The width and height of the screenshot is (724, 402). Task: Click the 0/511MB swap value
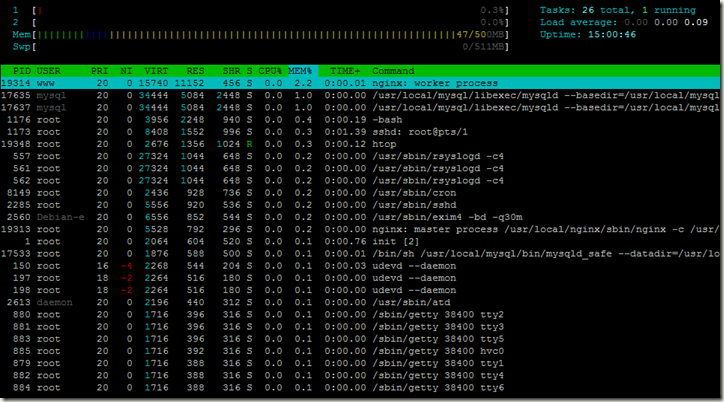click(x=483, y=47)
